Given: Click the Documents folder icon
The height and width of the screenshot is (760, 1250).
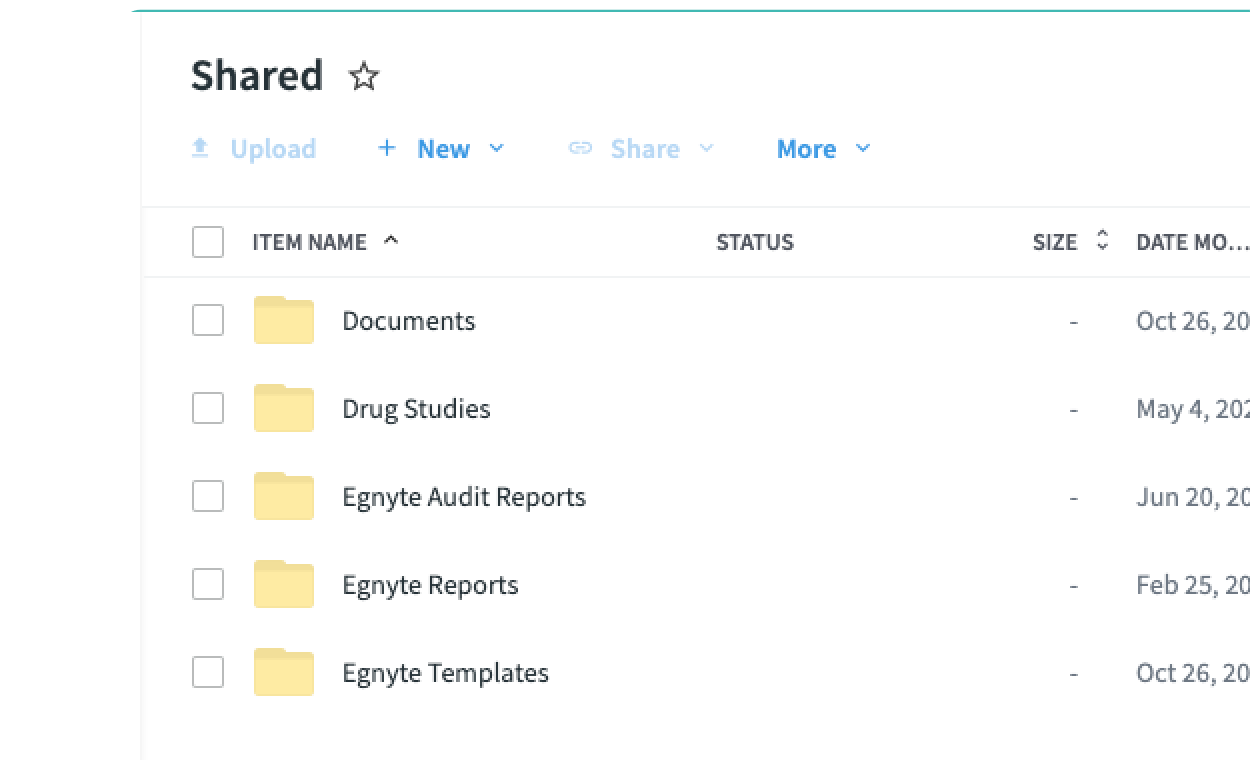Looking at the screenshot, I should [x=283, y=321].
